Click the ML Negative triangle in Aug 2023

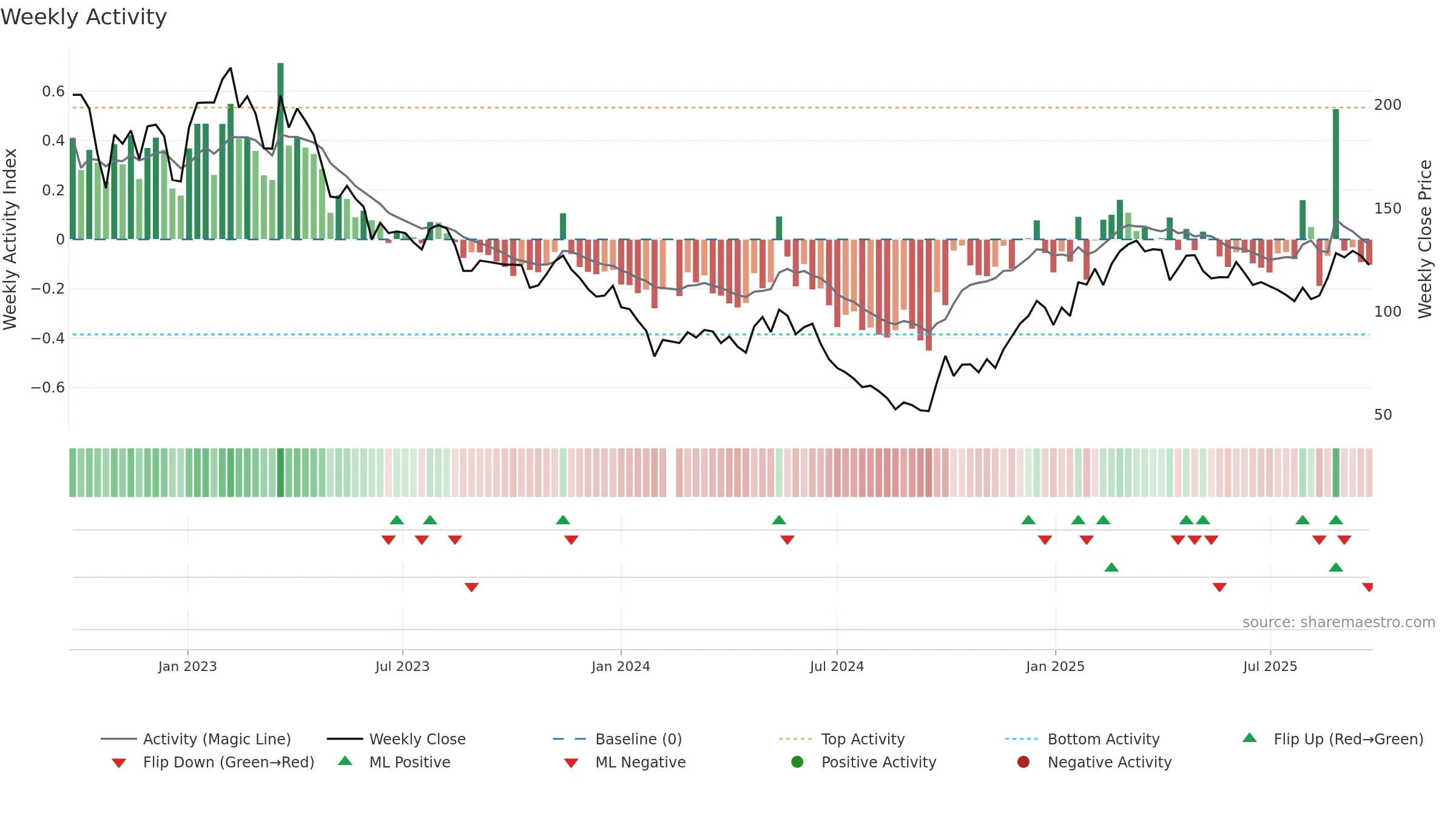[x=471, y=587]
